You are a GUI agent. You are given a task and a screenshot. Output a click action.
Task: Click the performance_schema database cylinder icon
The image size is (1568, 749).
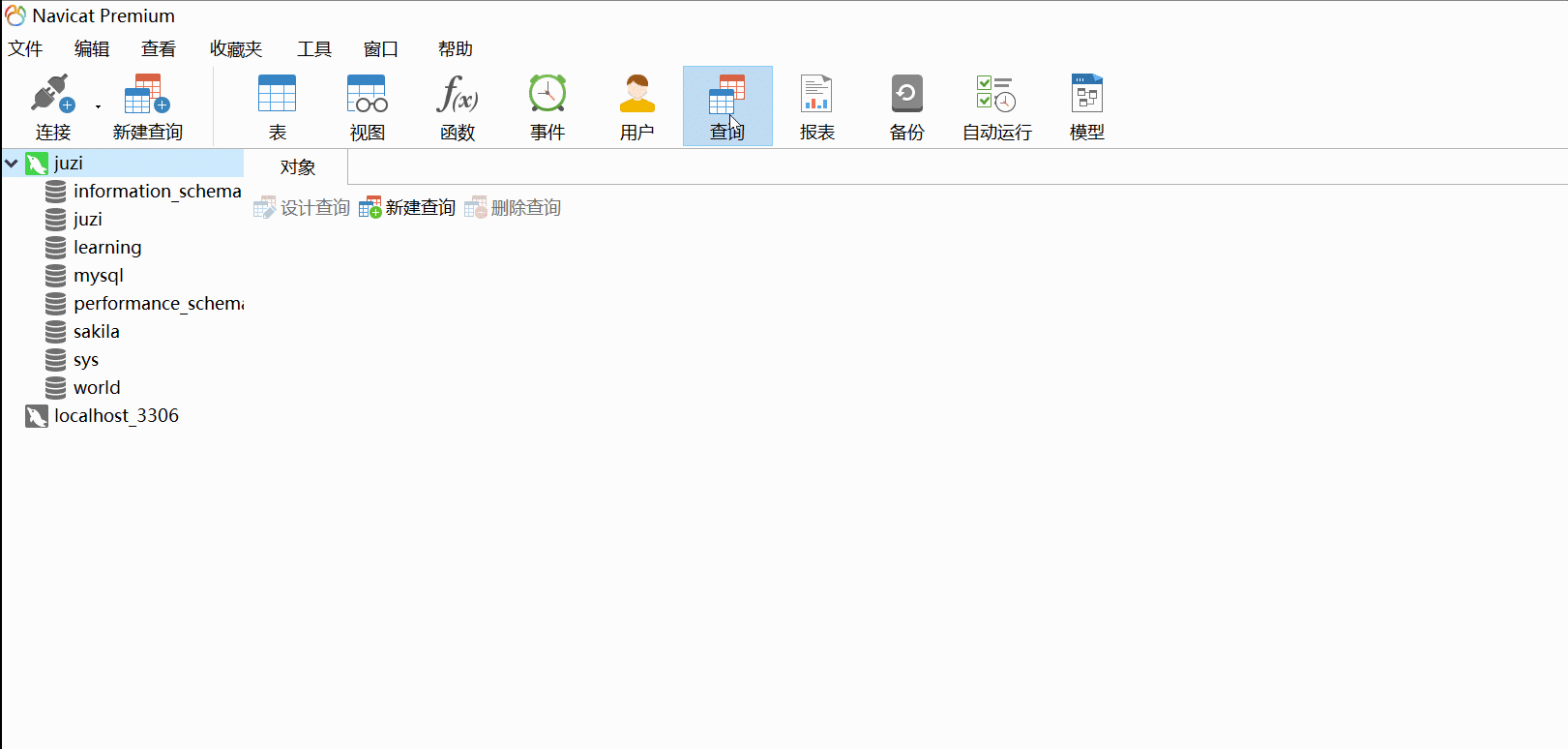point(56,304)
